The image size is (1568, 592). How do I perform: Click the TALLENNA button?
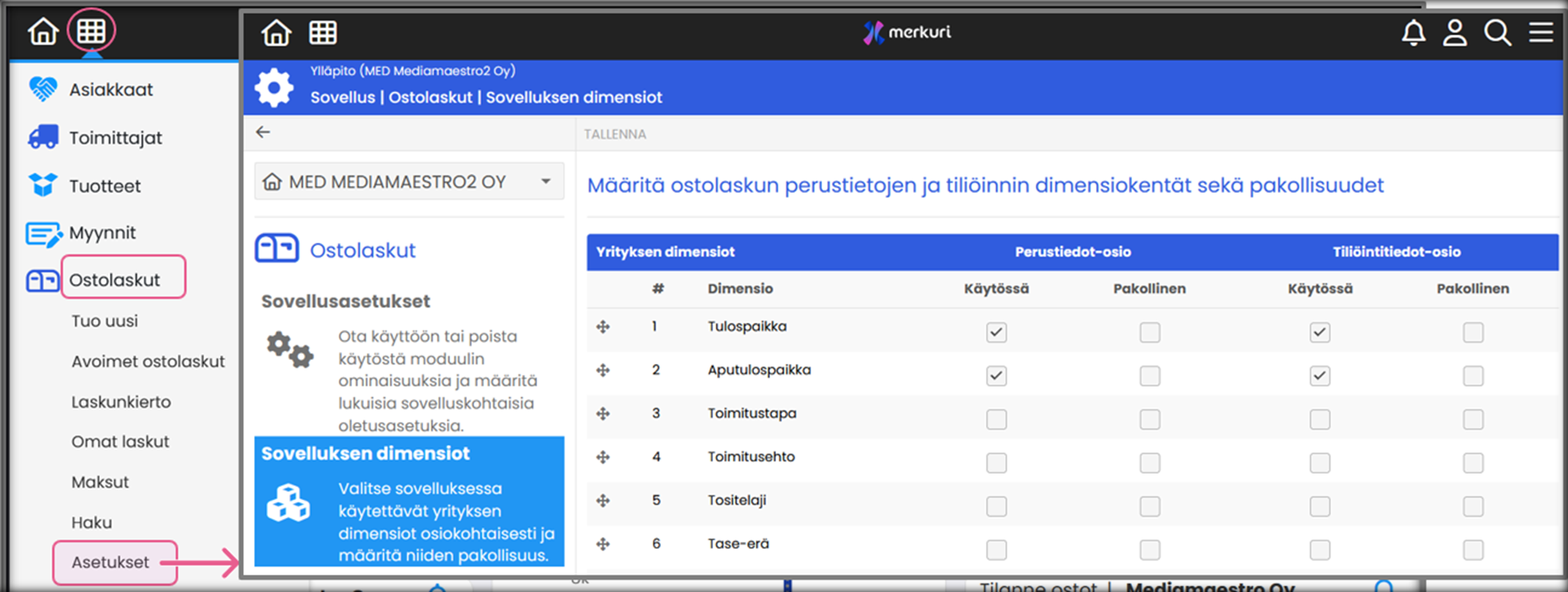coord(615,134)
